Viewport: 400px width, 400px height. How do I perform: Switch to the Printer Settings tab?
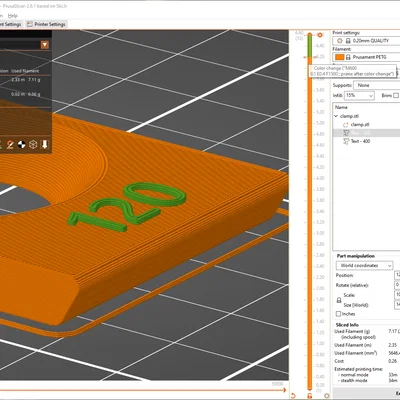point(46,24)
